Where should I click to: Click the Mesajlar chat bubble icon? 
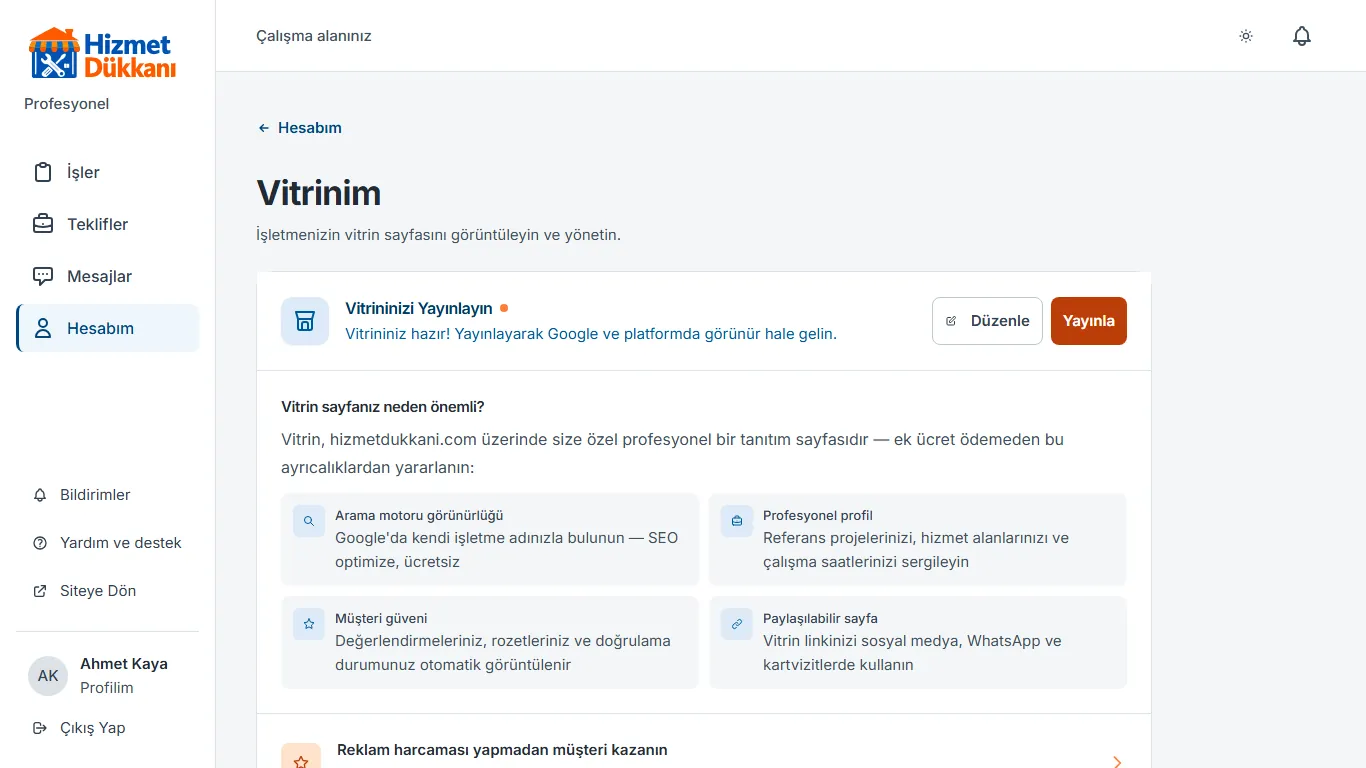tap(43, 276)
